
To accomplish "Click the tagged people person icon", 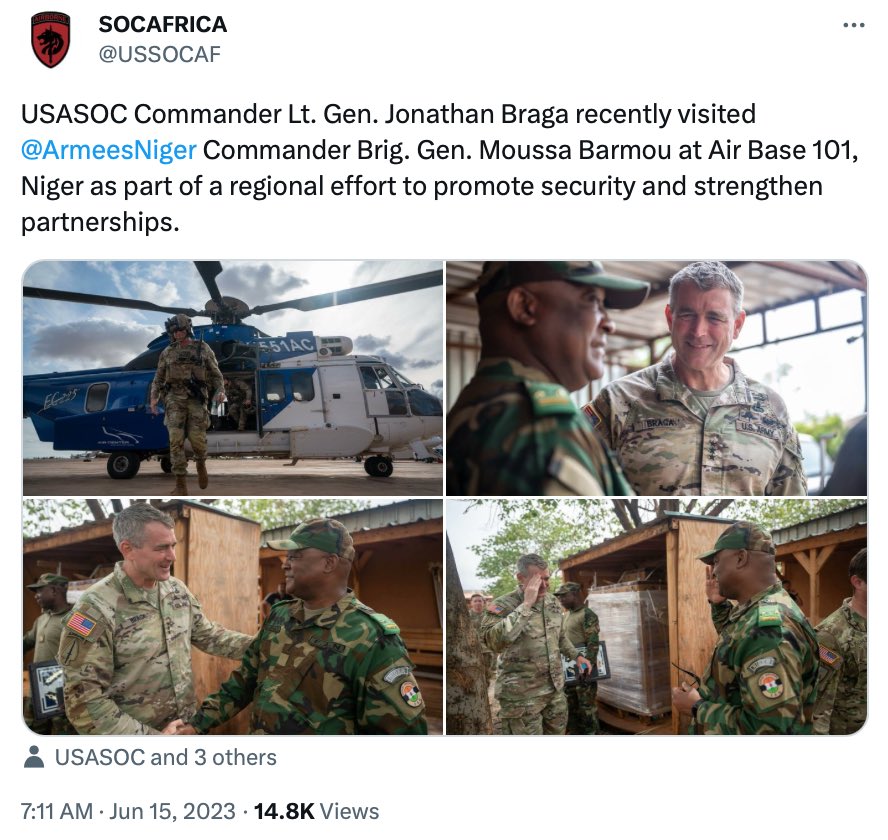I will (x=34, y=757).
